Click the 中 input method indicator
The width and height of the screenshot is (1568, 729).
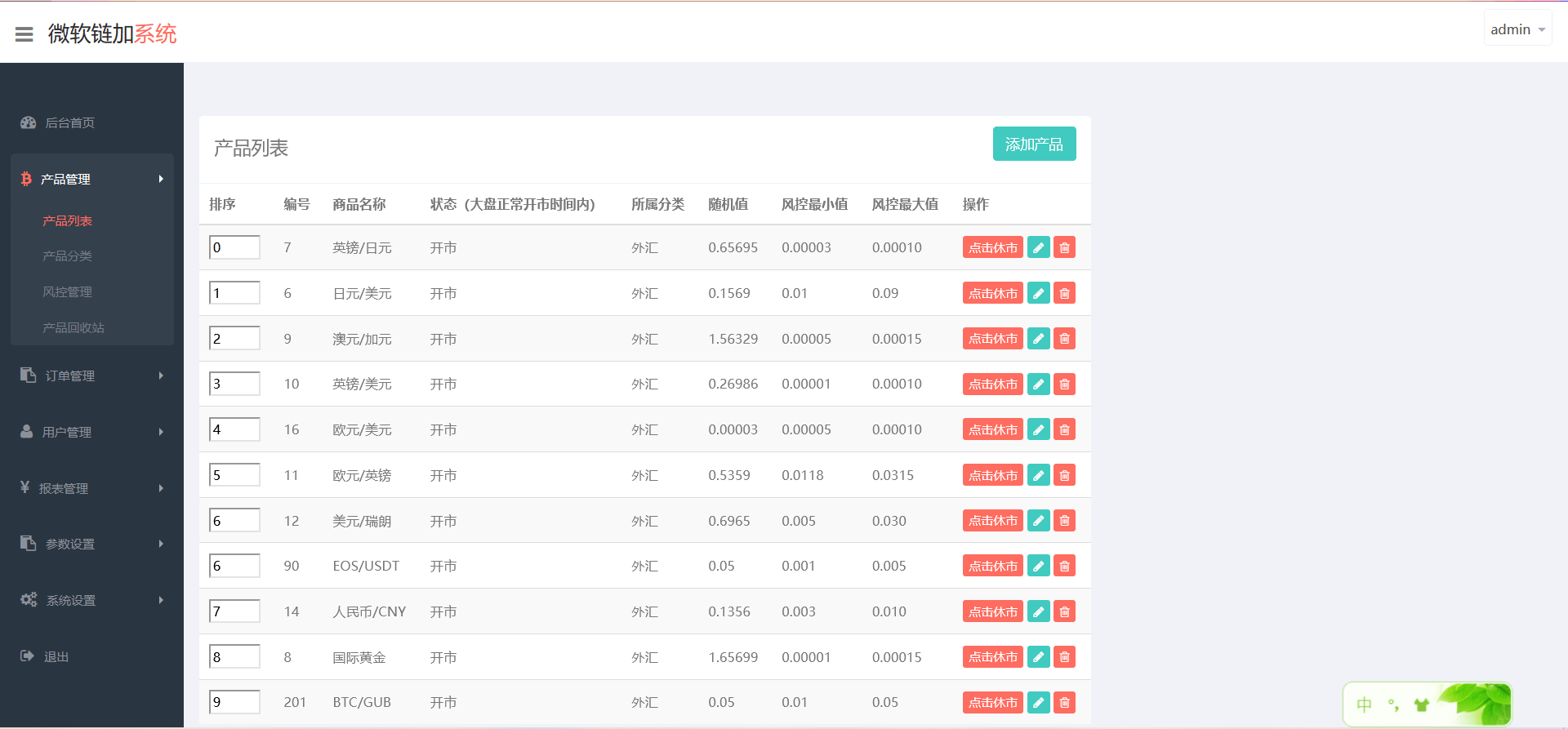(1364, 705)
